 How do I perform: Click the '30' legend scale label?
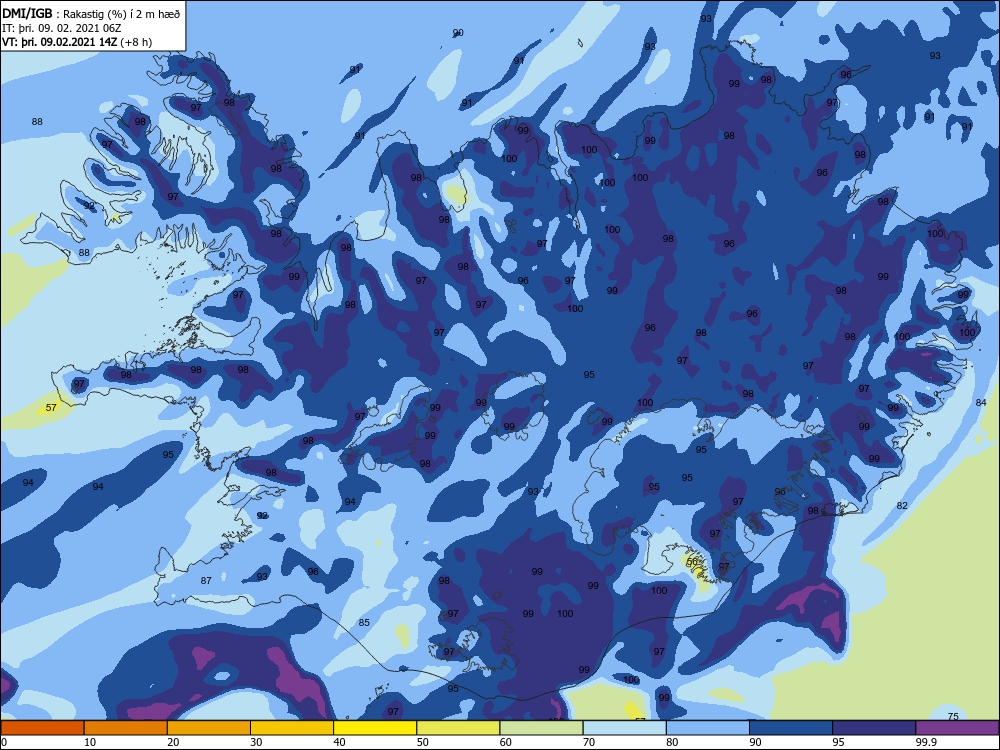tap(256, 742)
